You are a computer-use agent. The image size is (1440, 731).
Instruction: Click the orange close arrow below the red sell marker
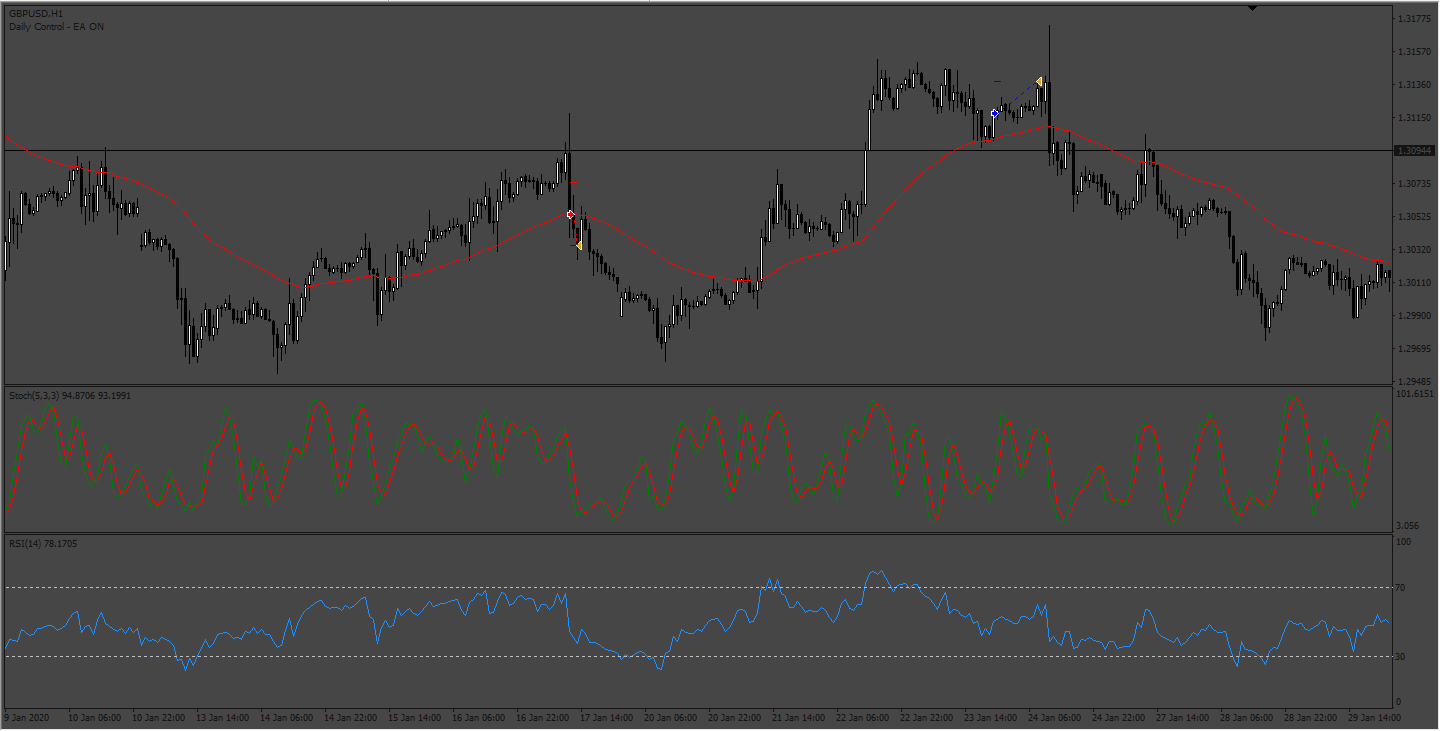(578, 245)
